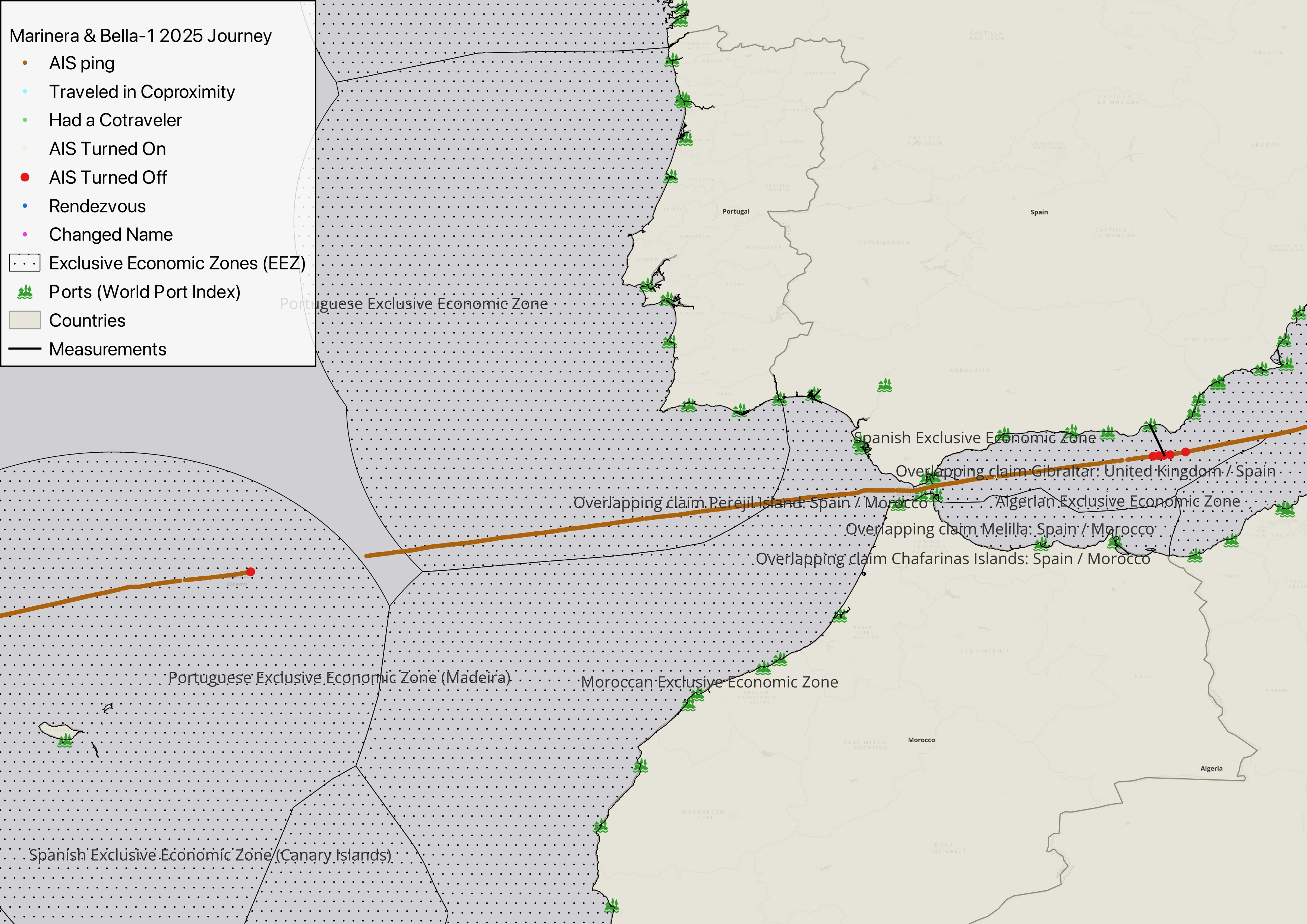This screenshot has width=1307, height=924.
Task: Click the blue Rendezvous legend dot
Action: 25,206
